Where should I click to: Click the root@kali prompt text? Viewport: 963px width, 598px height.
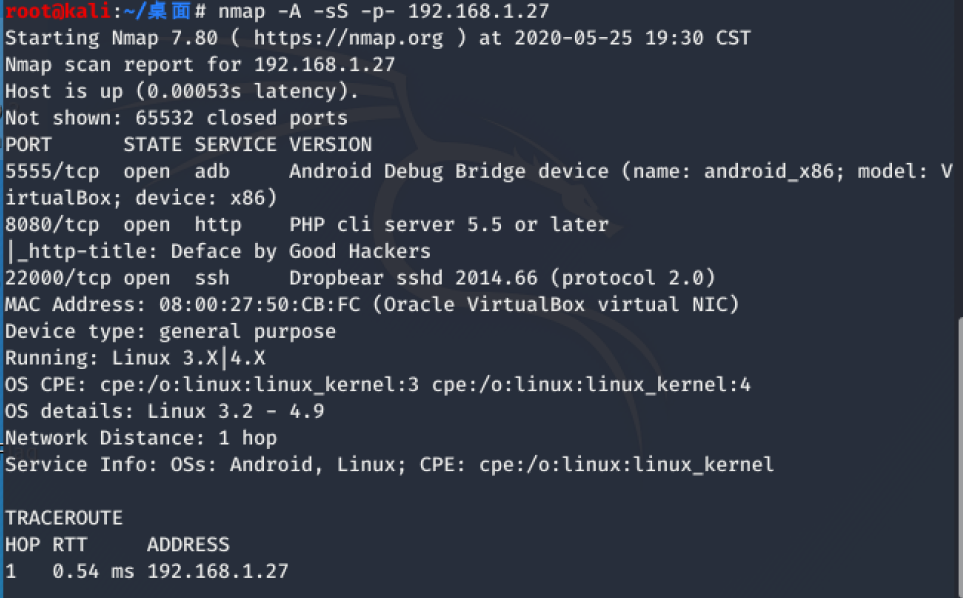pyautogui.click(x=58, y=11)
